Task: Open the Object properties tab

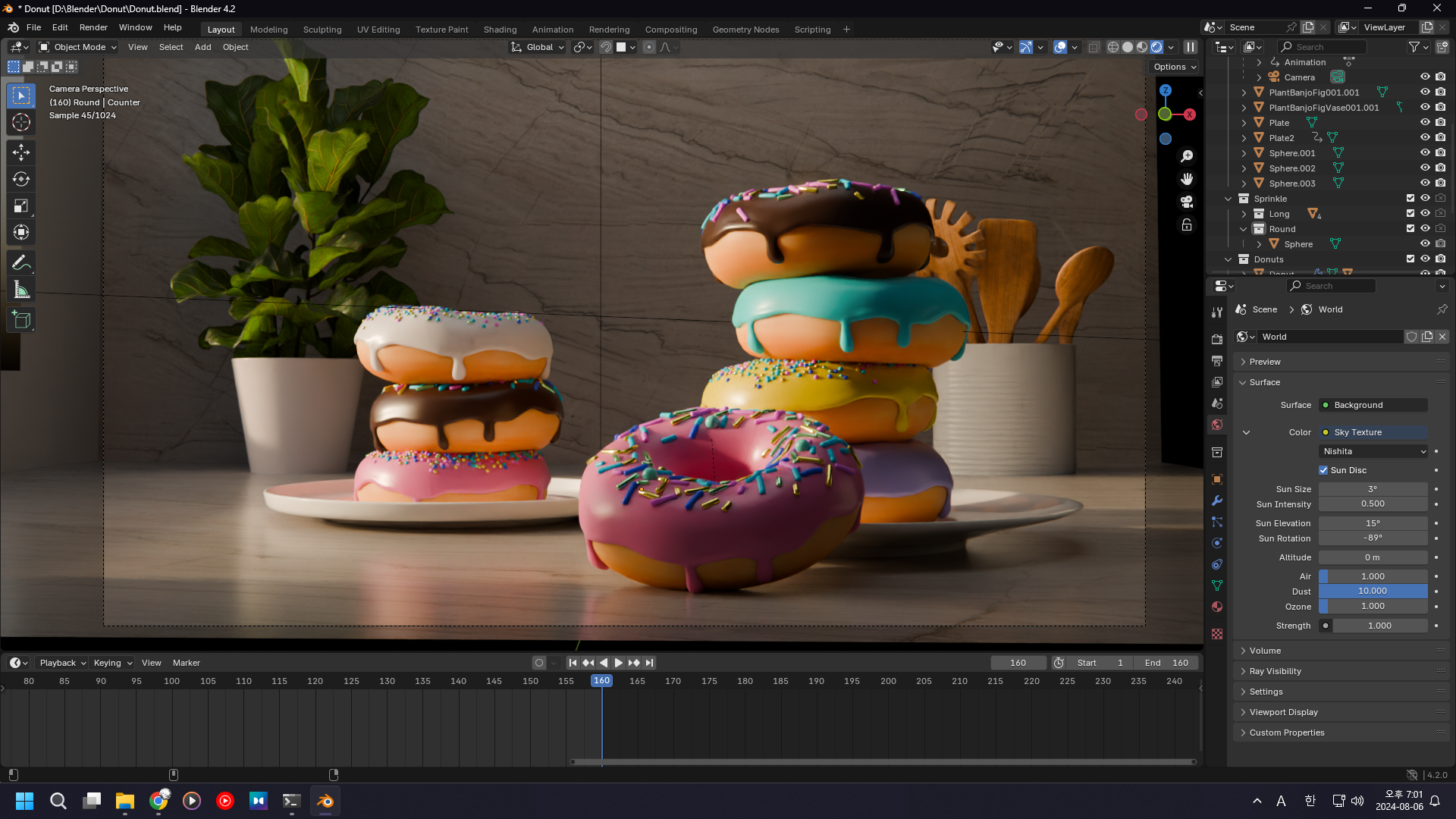Action: 1217,479
